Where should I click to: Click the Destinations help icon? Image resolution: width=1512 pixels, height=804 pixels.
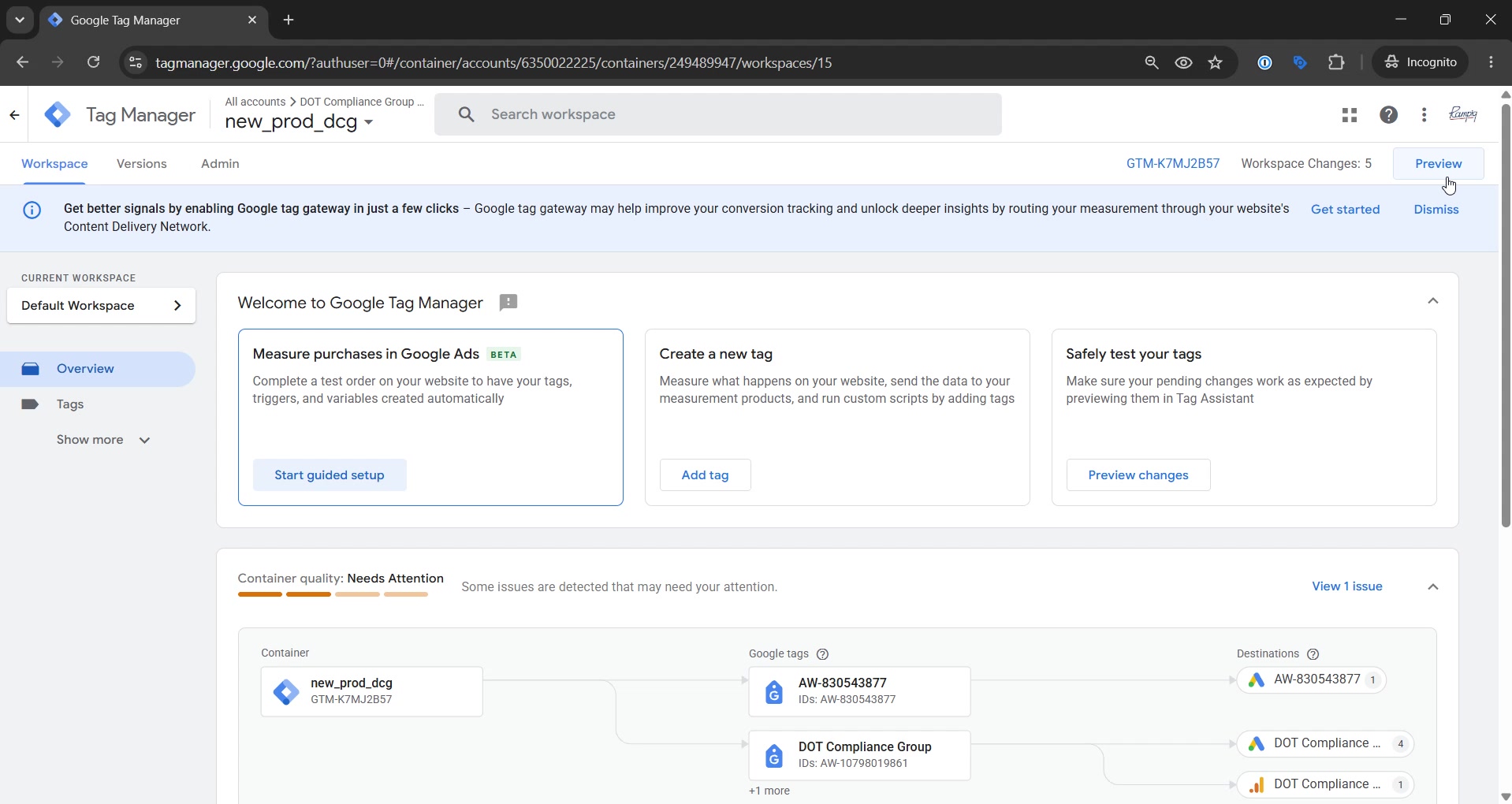1313,654
